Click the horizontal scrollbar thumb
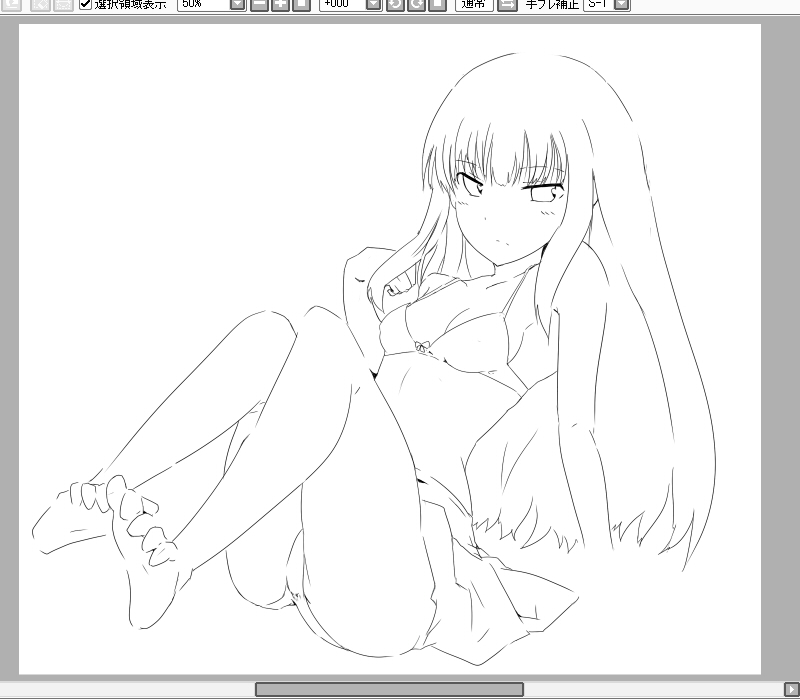 (389, 689)
